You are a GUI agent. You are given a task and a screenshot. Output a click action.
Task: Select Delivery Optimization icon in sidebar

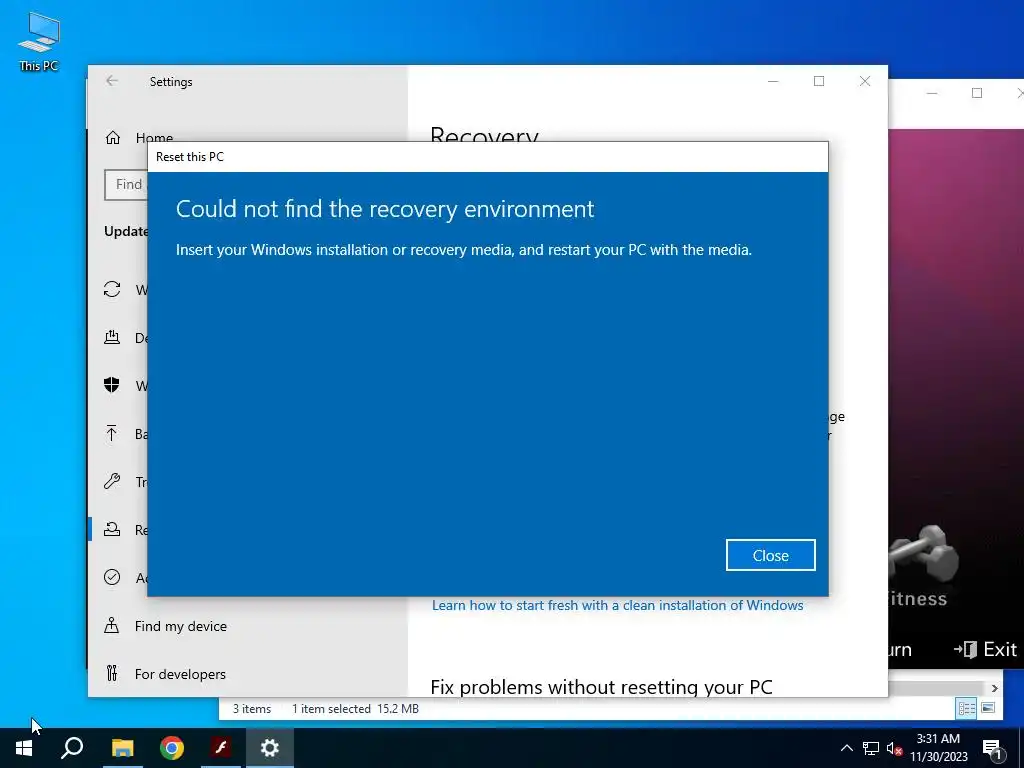click(112, 338)
